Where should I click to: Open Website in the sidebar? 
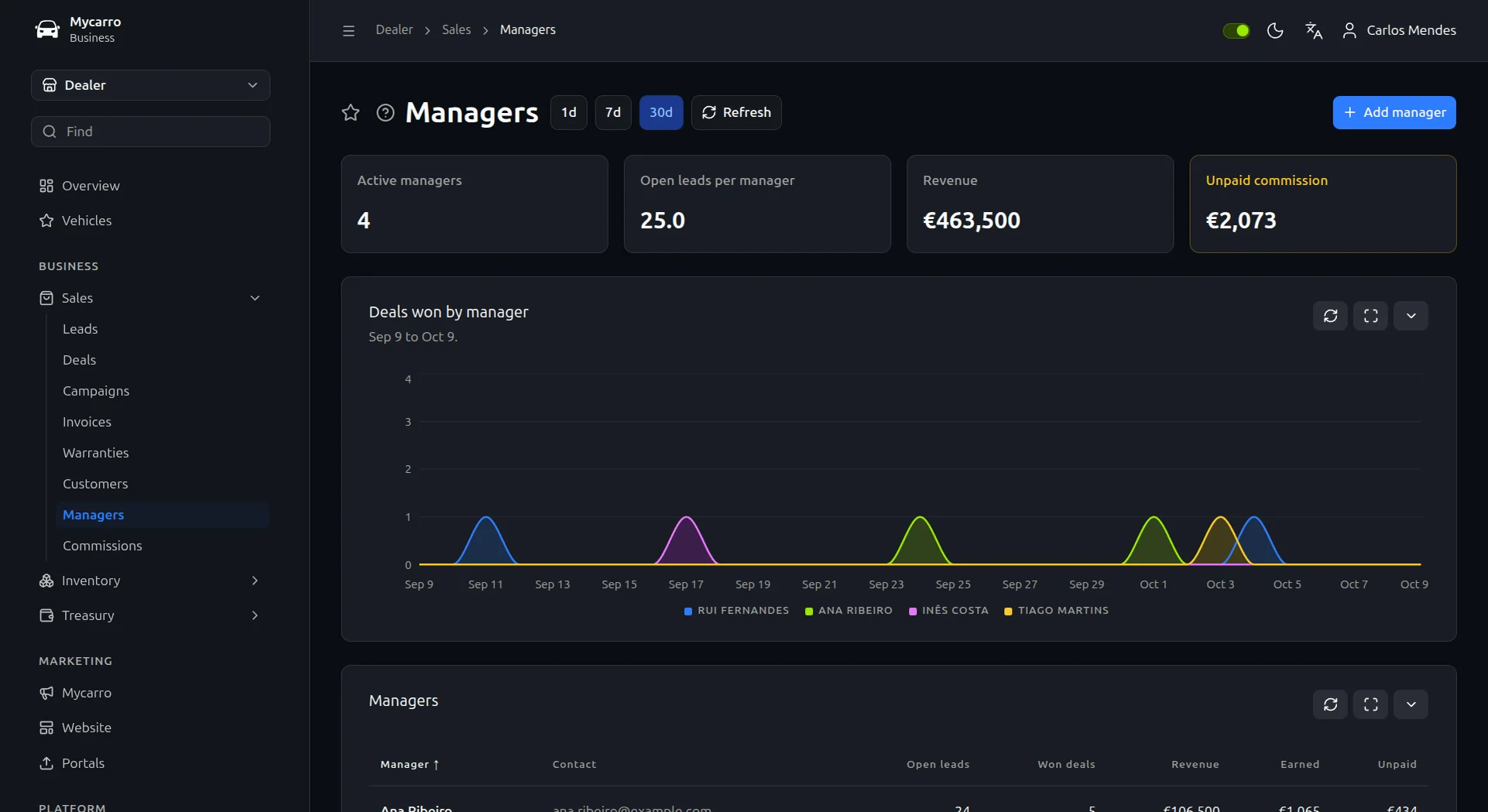point(150,728)
